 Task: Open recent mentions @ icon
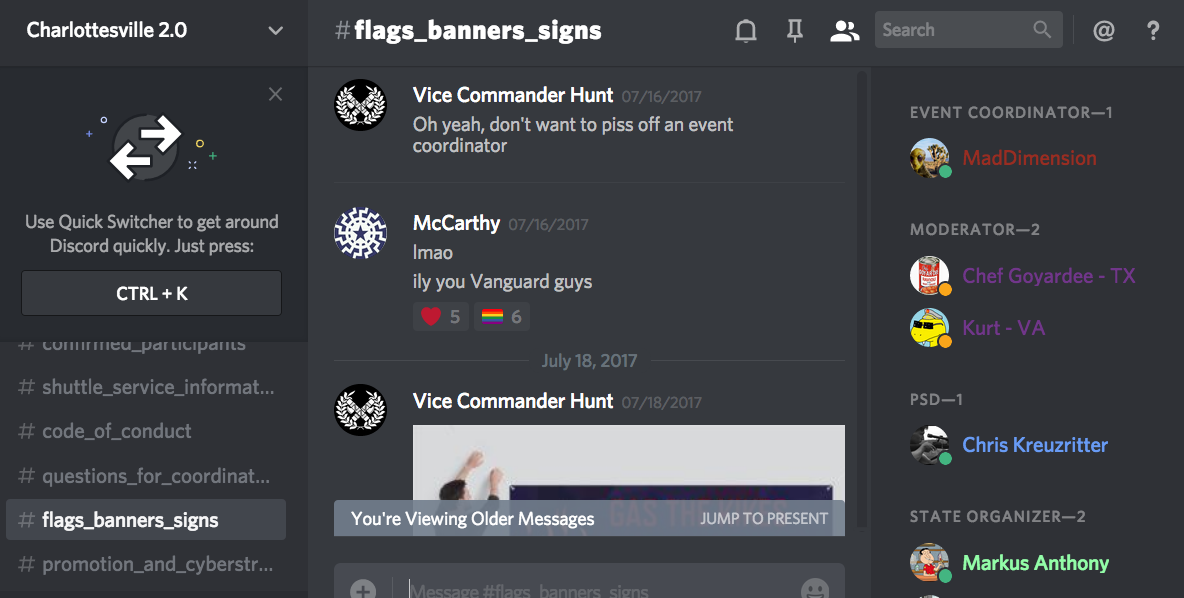click(1103, 30)
